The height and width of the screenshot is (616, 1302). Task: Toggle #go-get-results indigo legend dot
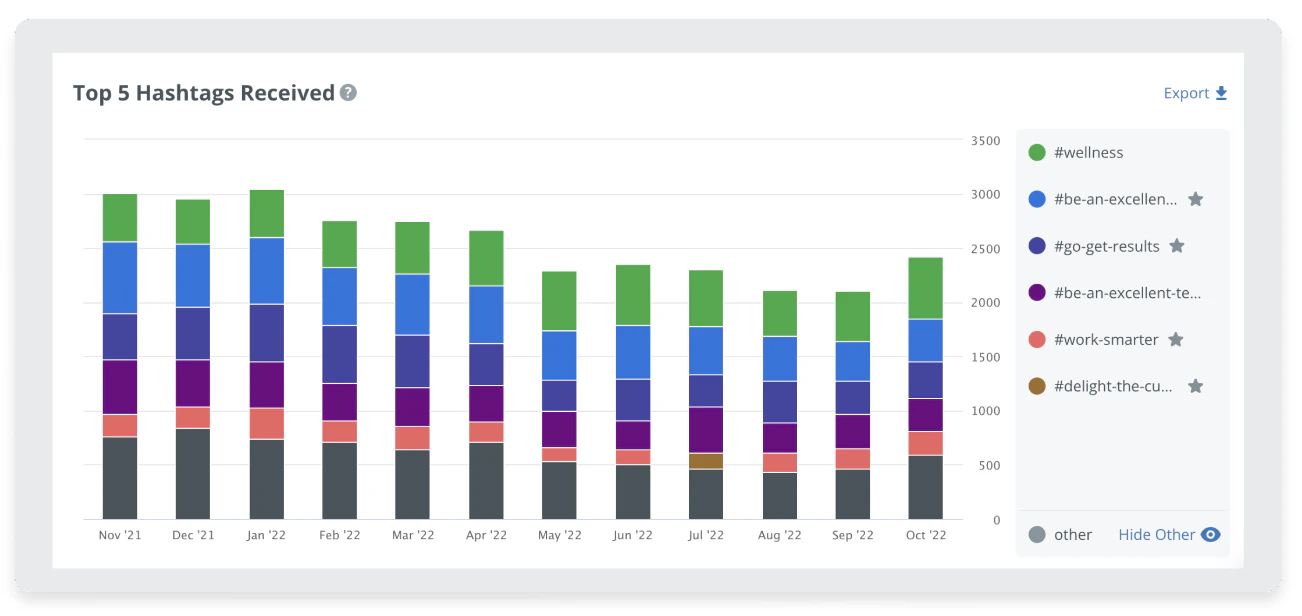(1037, 246)
